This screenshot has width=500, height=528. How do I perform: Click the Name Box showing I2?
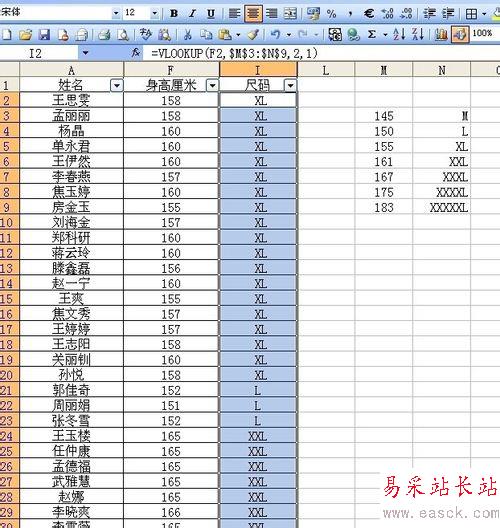35,53
